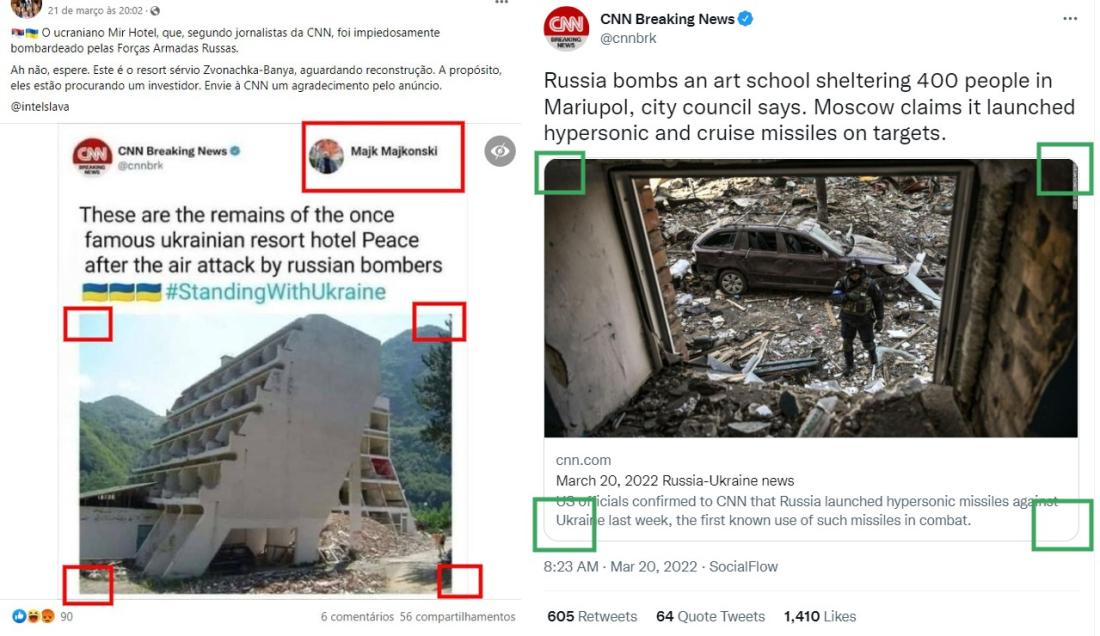This screenshot has width=1100, height=636.
Task: Click the poster's profile picture at top left
Action: 26,8
